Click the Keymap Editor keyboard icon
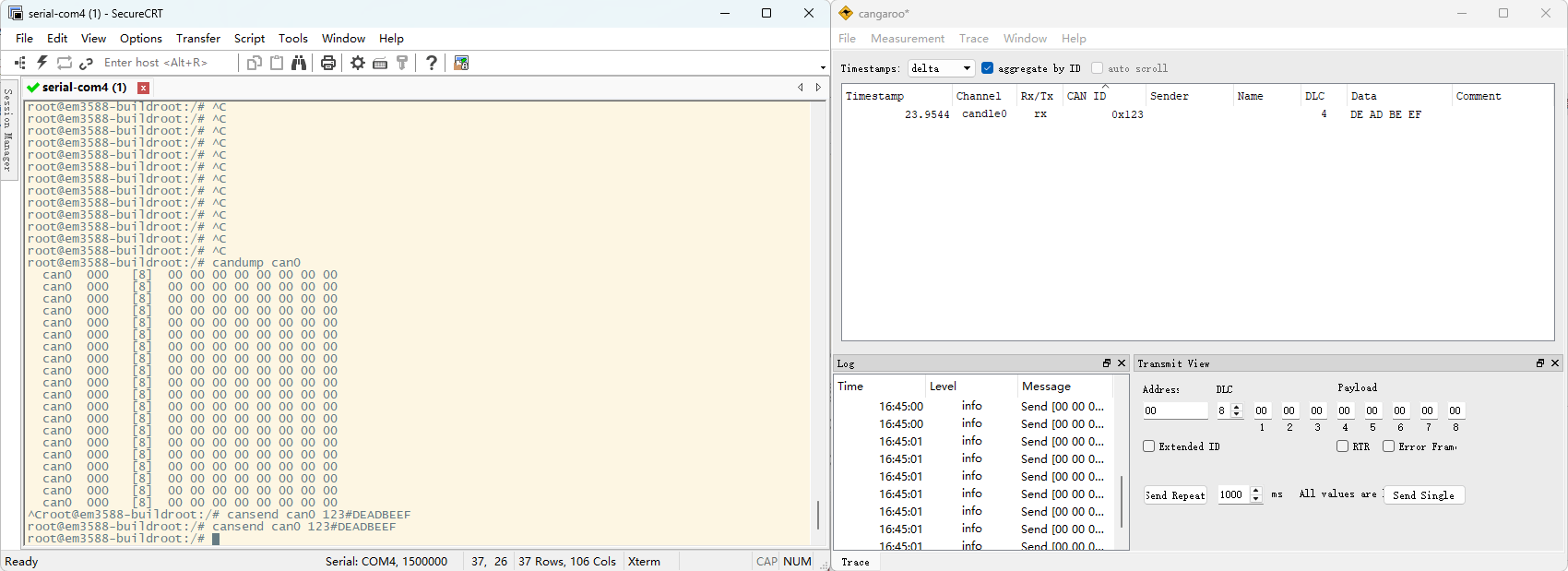 [x=380, y=63]
